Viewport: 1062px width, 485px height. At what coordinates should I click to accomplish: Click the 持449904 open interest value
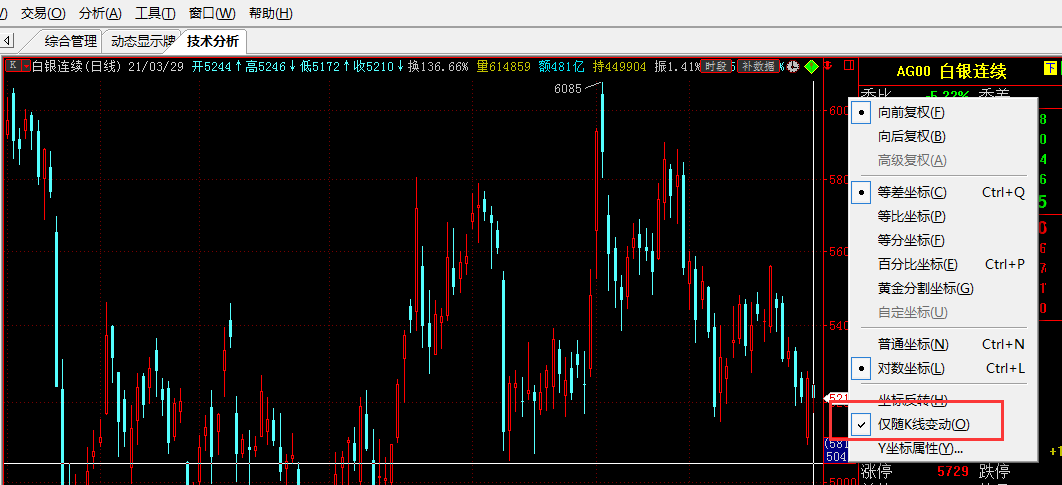pos(619,66)
